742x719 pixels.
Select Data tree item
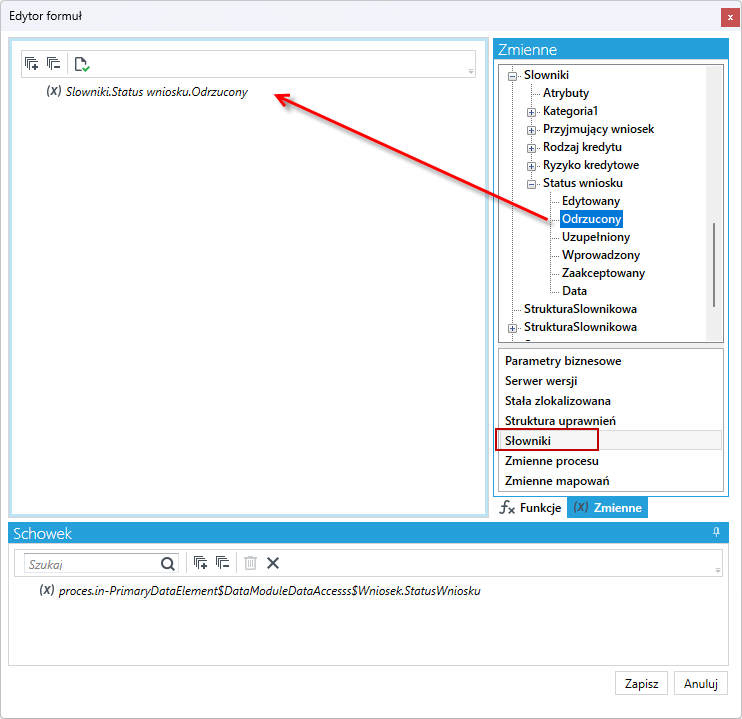point(574,291)
